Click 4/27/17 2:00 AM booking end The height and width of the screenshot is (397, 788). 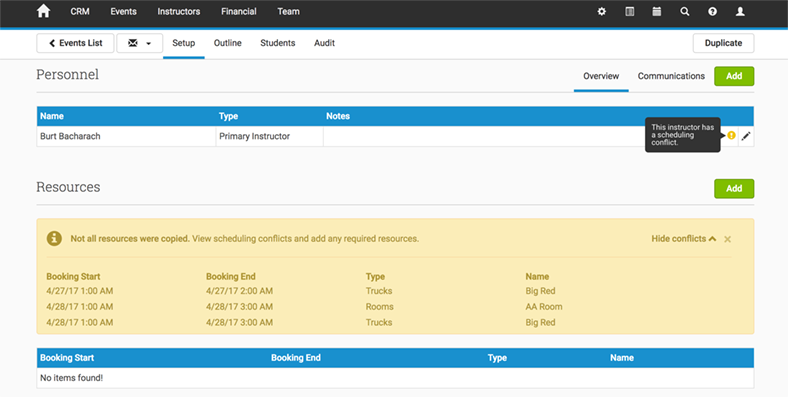pyautogui.click(x=239, y=291)
